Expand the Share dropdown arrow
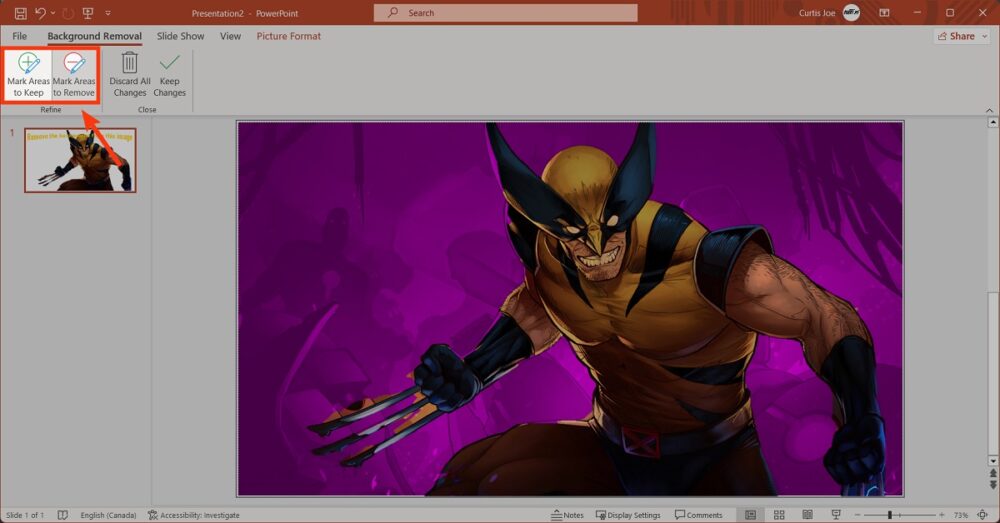Screen dimensions: 1000x523 [x=983, y=36]
